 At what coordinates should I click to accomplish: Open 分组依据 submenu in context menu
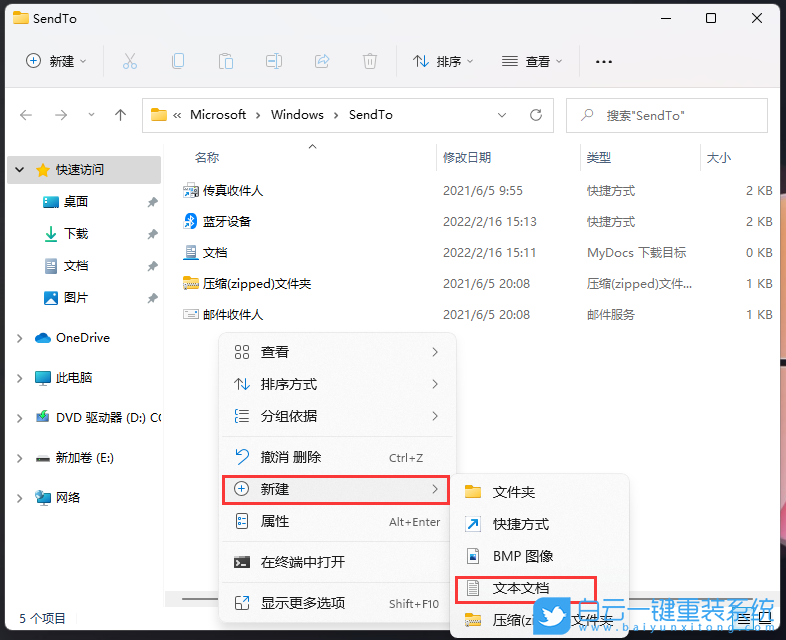click(337, 416)
